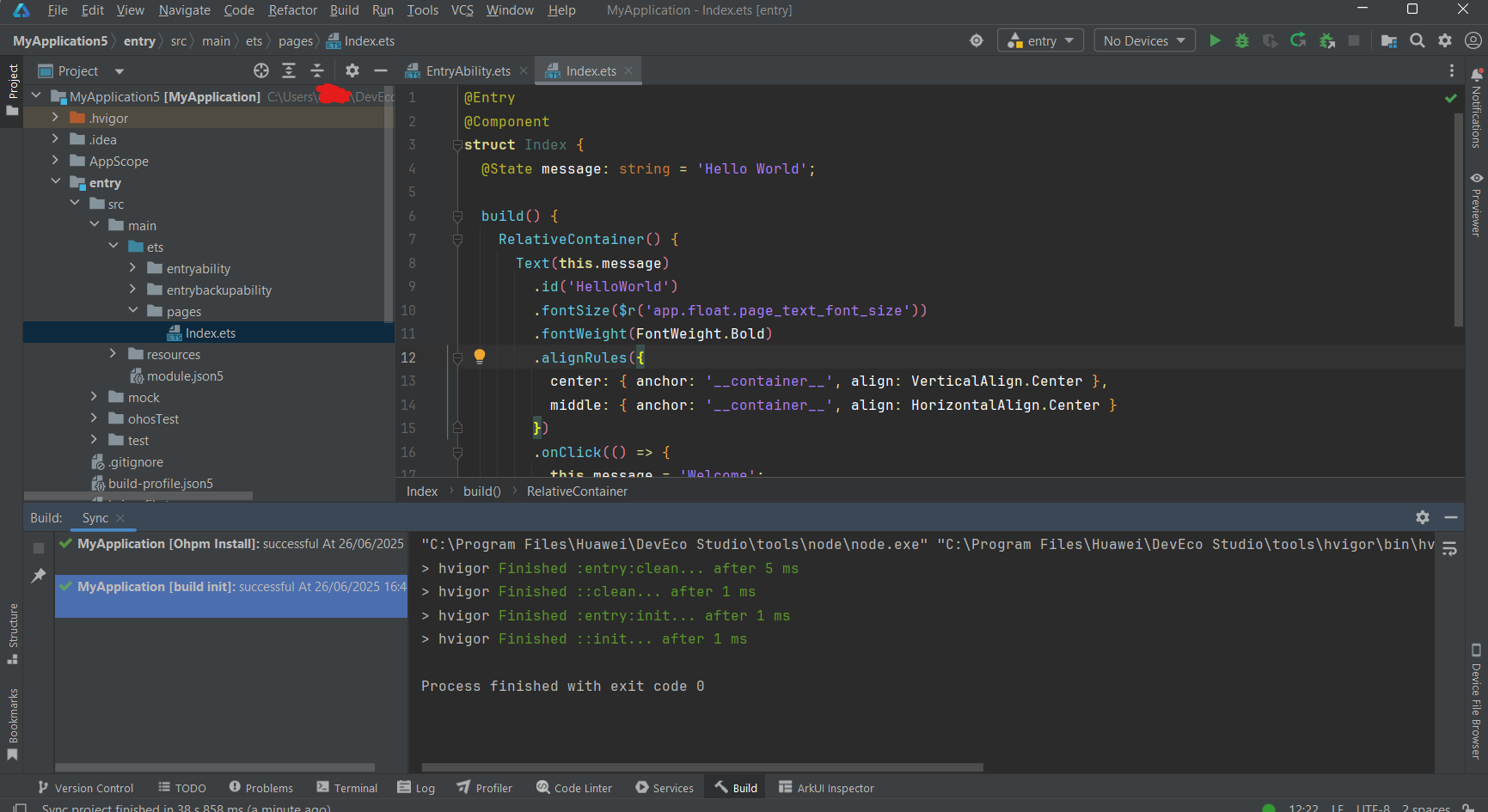
Task: Hide the Build tool window
Action: [1451, 517]
